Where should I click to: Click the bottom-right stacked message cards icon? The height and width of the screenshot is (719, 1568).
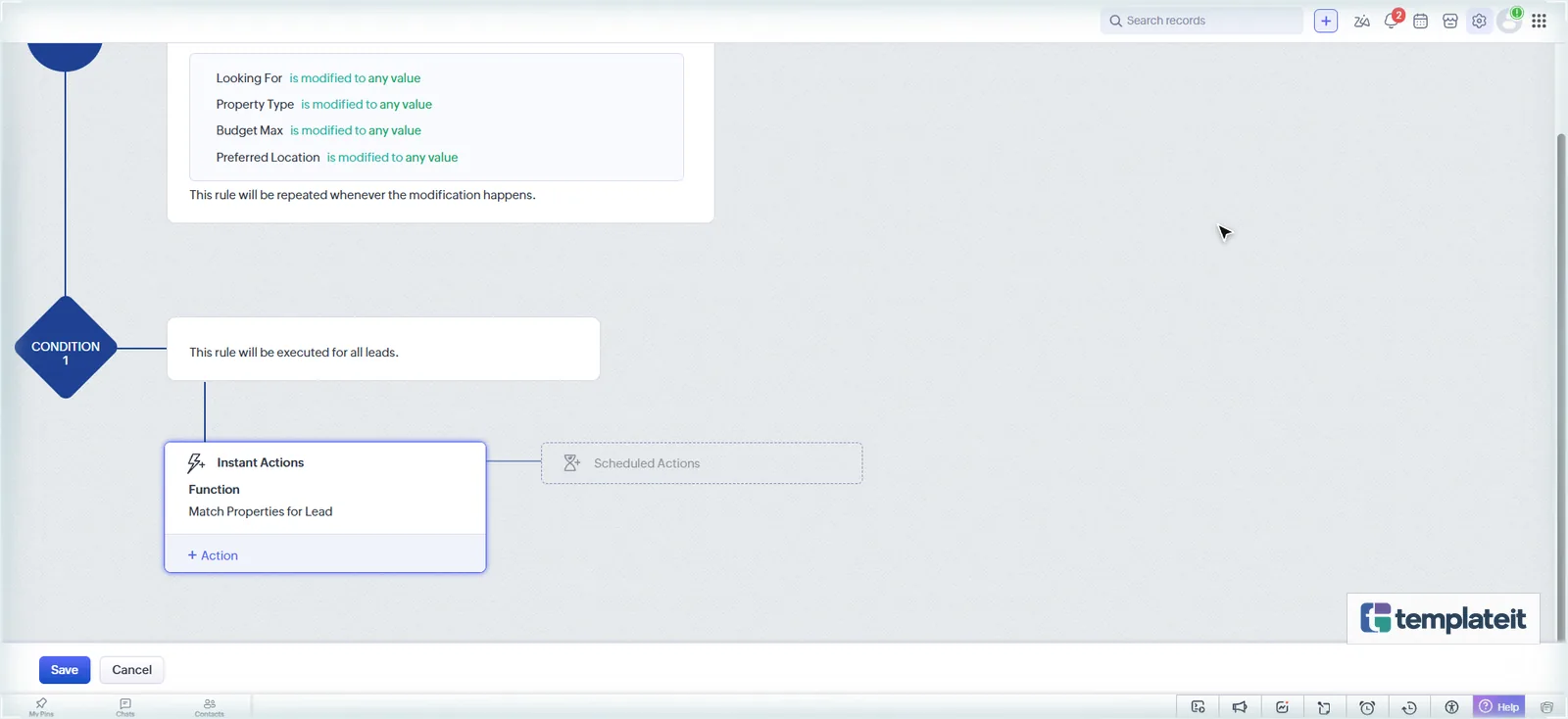pos(1546,707)
